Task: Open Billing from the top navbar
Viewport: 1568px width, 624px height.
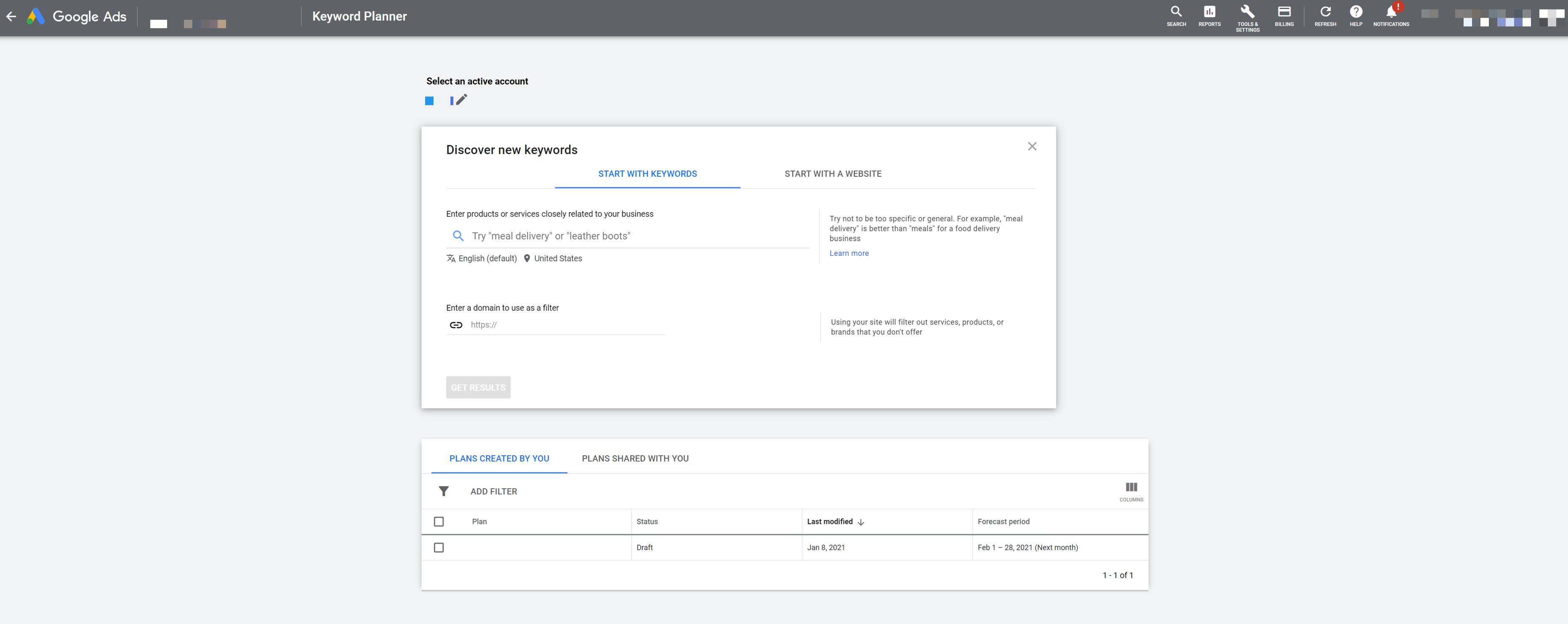Action: [x=1284, y=15]
